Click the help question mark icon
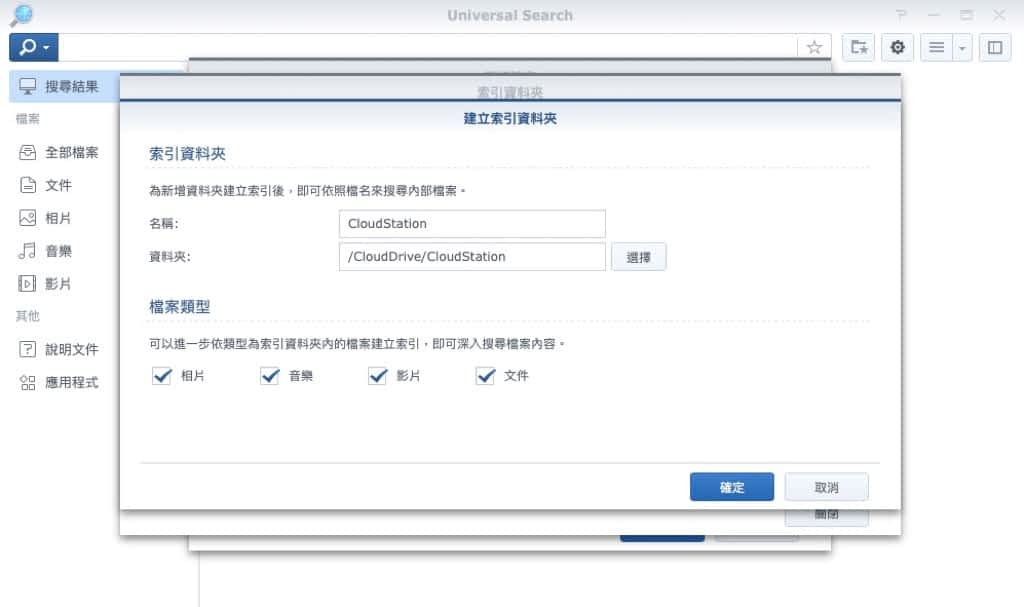Image resolution: width=1024 pixels, height=607 pixels. [902, 15]
